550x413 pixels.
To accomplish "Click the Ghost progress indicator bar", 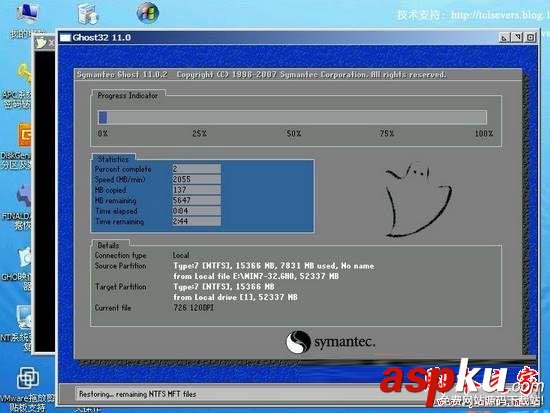I will tap(292, 117).
